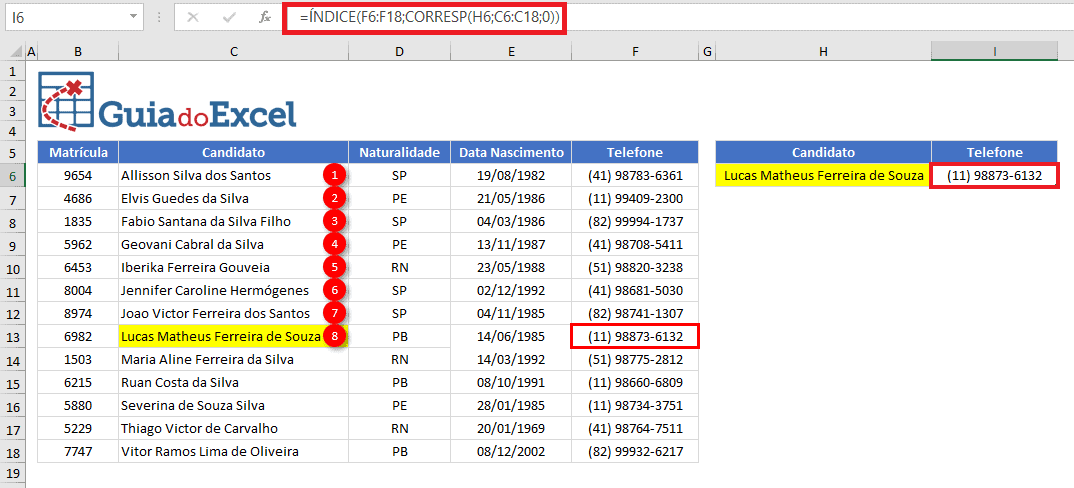
Task: Click the Guia do Excel logo image
Action: point(168,102)
